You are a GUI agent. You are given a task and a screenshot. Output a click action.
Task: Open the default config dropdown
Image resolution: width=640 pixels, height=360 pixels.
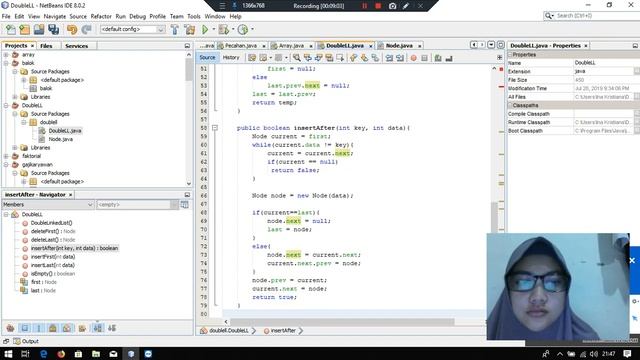(161, 29)
